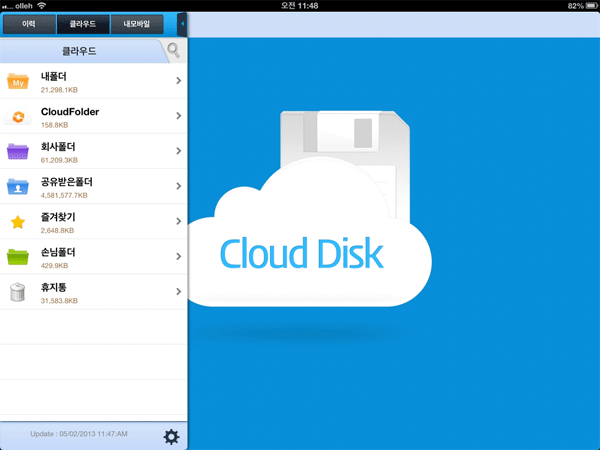Image resolution: width=600 pixels, height=450 pixels.
Task: Click the purple 회사폴더 folder icon
Action: (x=18, y=152)
